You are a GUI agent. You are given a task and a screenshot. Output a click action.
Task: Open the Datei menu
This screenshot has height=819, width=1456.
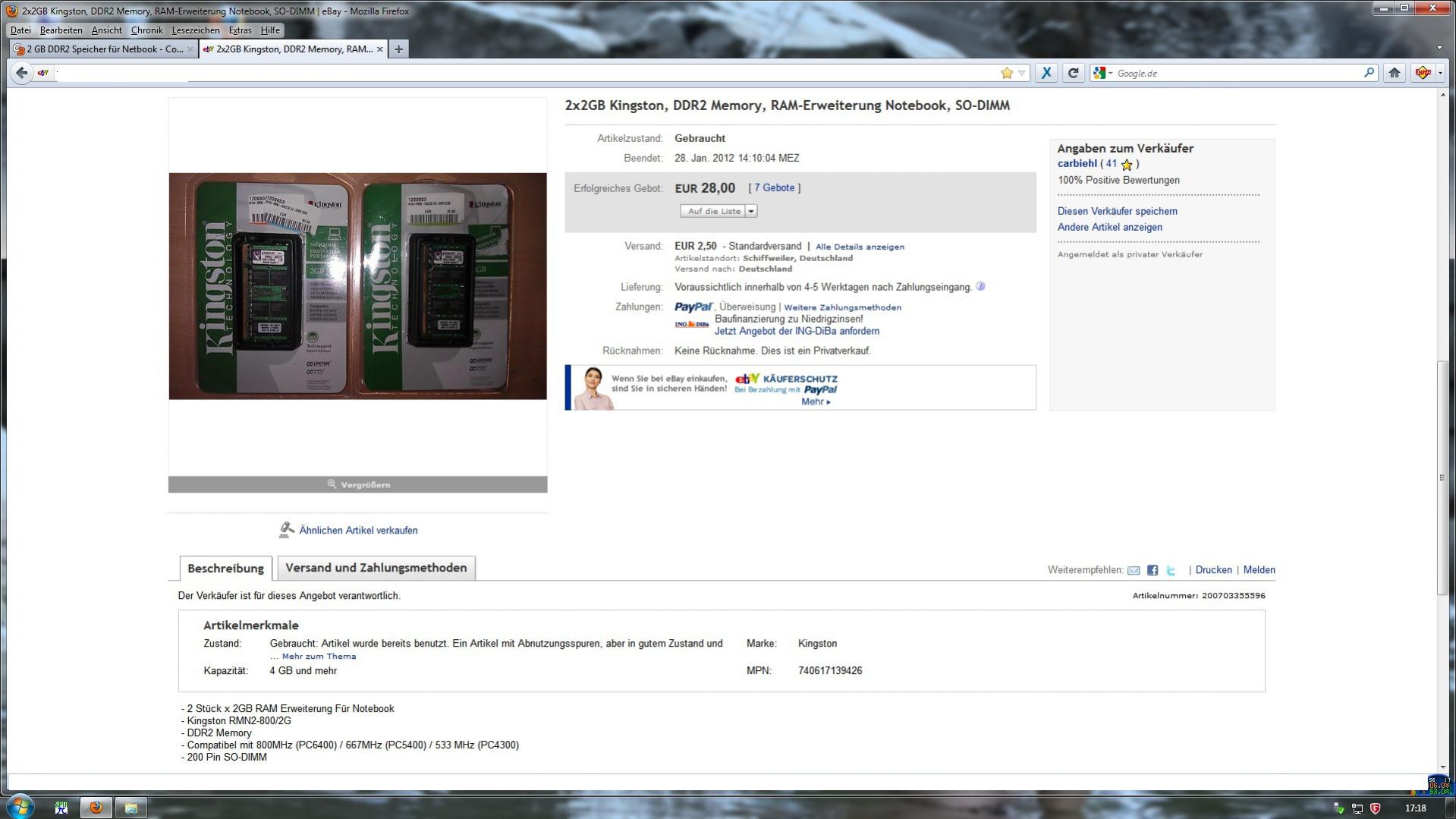tap(20, 30)
